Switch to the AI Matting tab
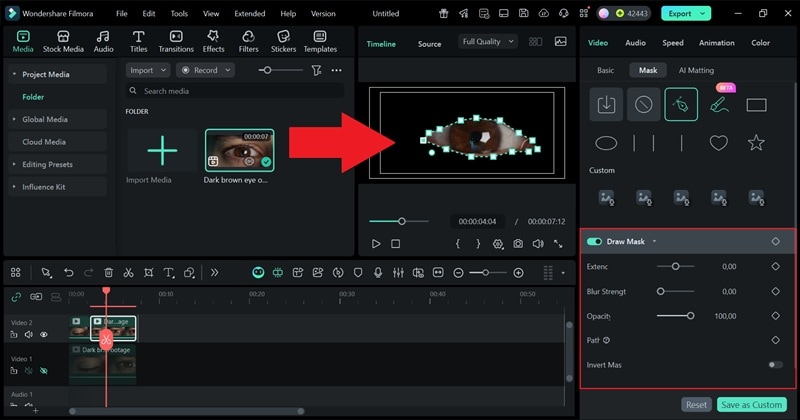The width and height of the screenshot is (800, 420). (696, 70)
